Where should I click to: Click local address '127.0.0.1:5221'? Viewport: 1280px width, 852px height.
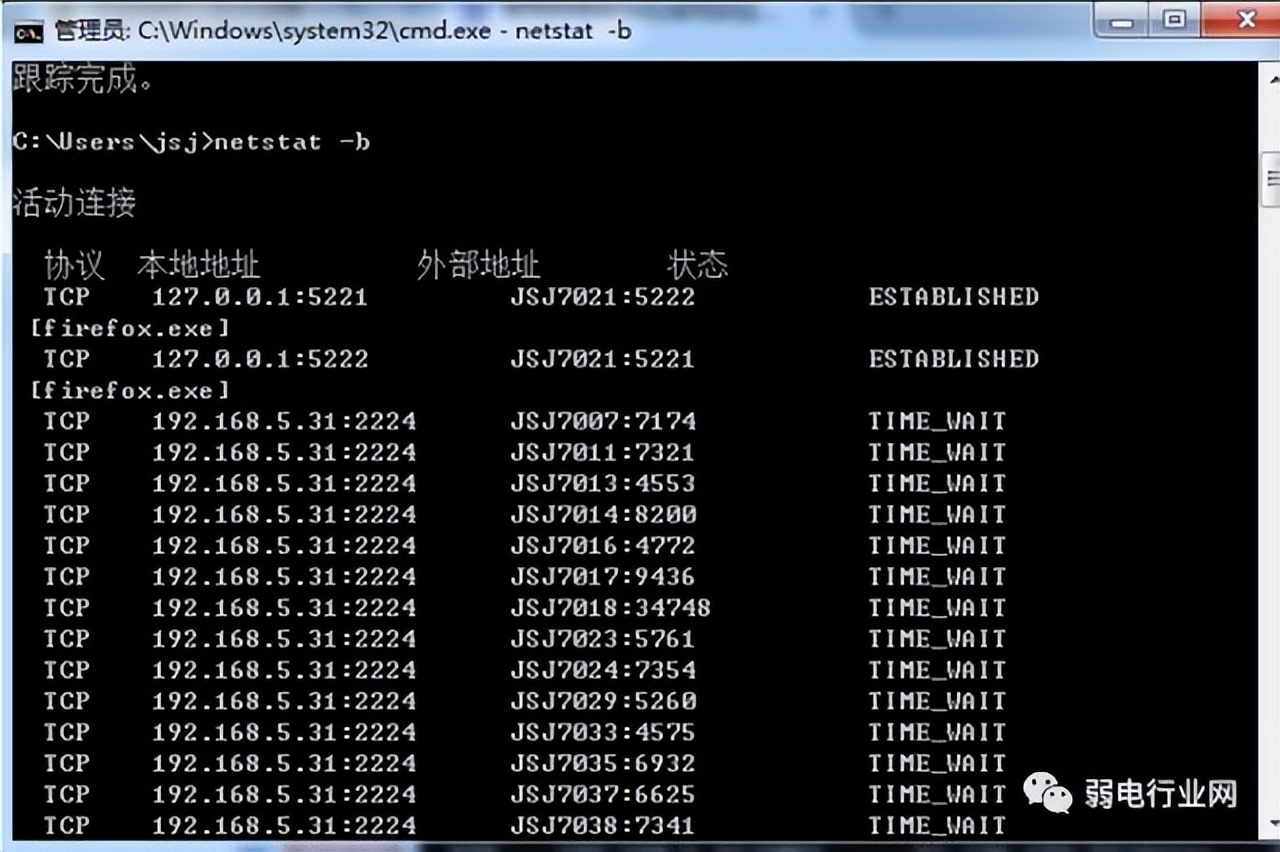(x=260, y=297)
